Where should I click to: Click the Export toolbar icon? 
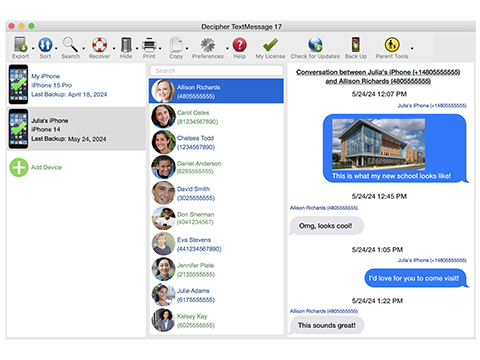[x=20, y=45]
